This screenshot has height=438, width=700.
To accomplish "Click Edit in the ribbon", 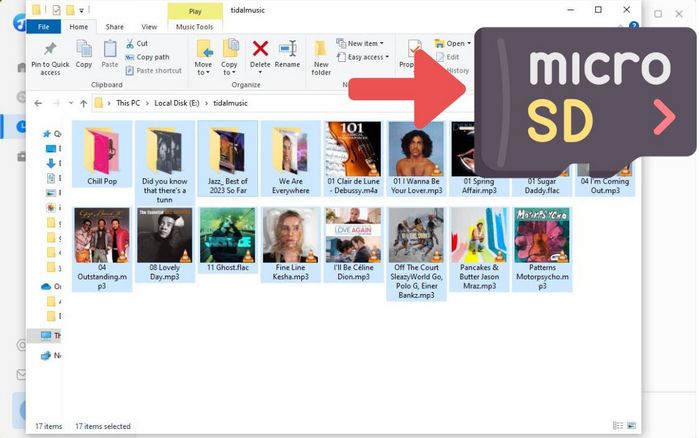I will point(448,57).
